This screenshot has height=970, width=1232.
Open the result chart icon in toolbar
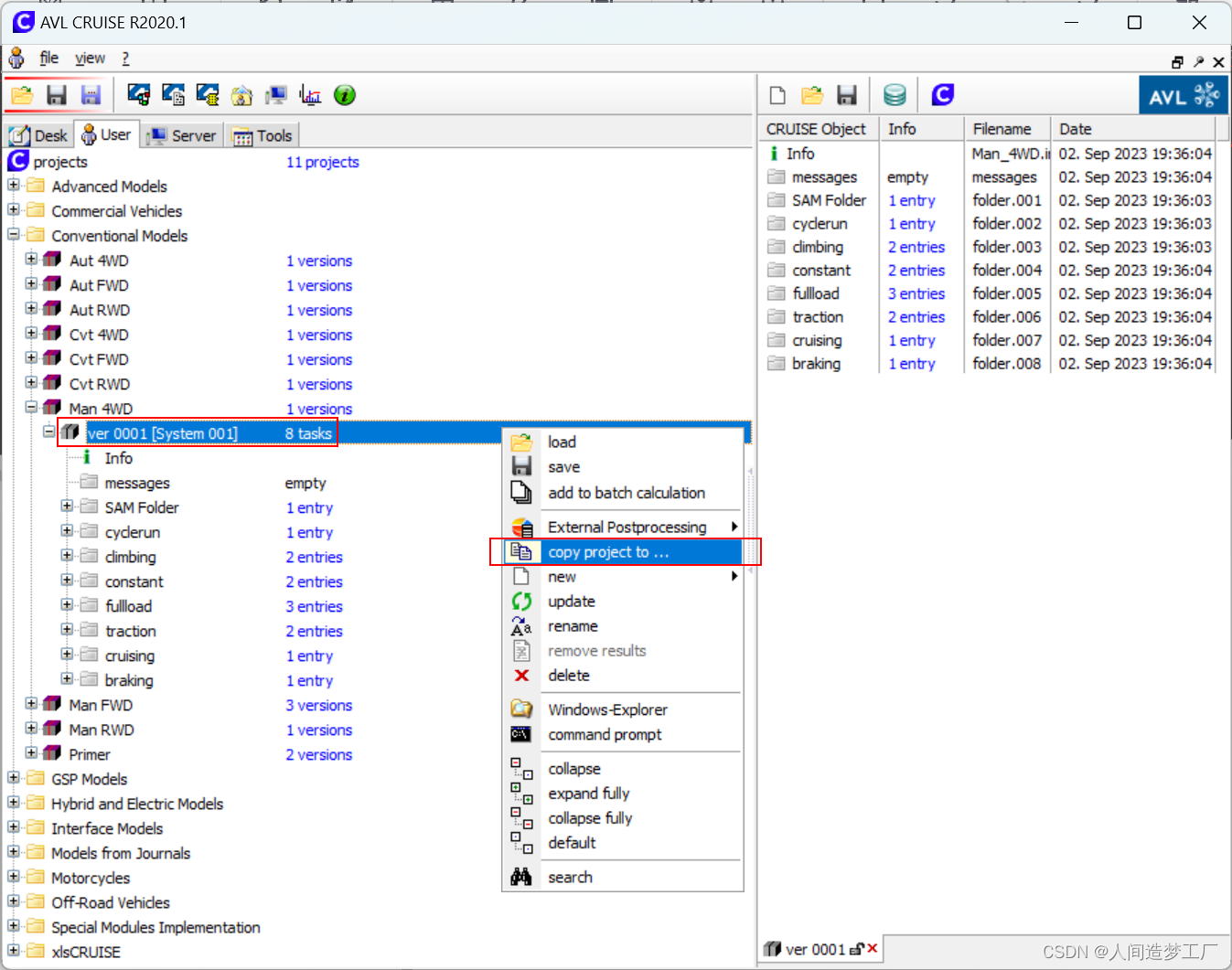tap(310, 95)
